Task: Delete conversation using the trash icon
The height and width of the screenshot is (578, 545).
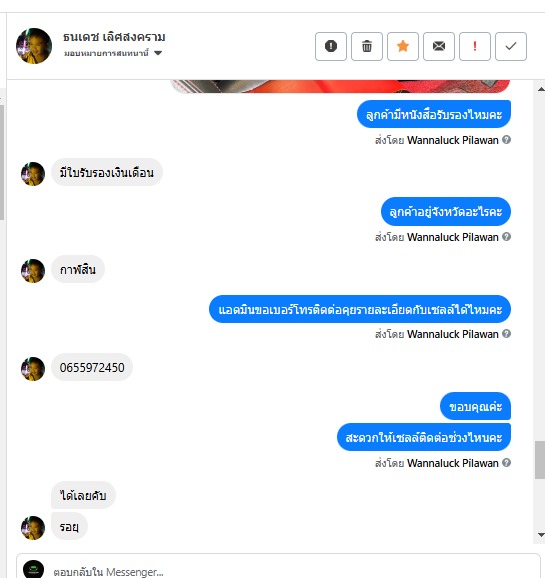Action: (x=367, y=46)
